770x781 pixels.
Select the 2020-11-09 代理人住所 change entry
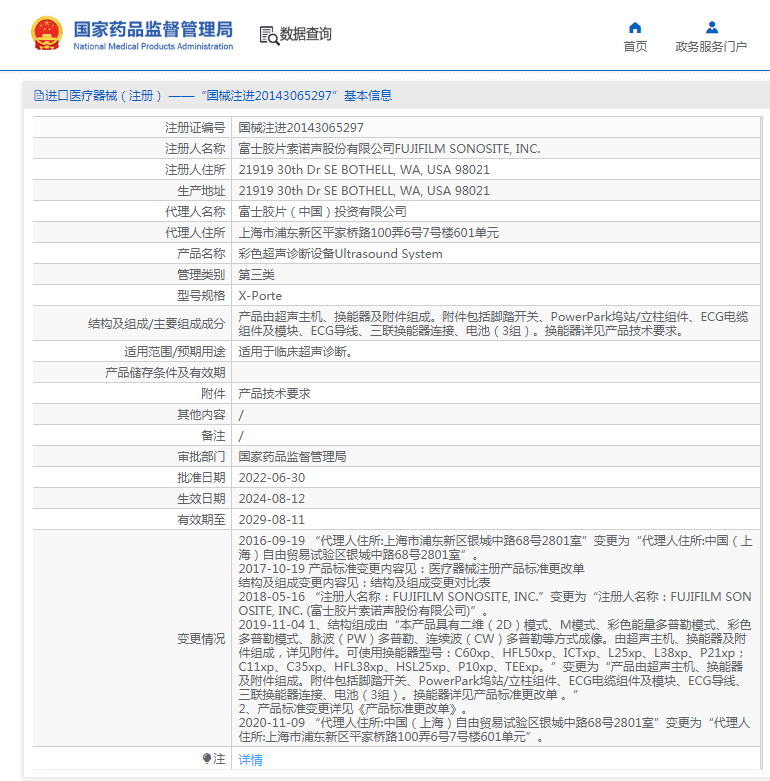pos(494,729)
